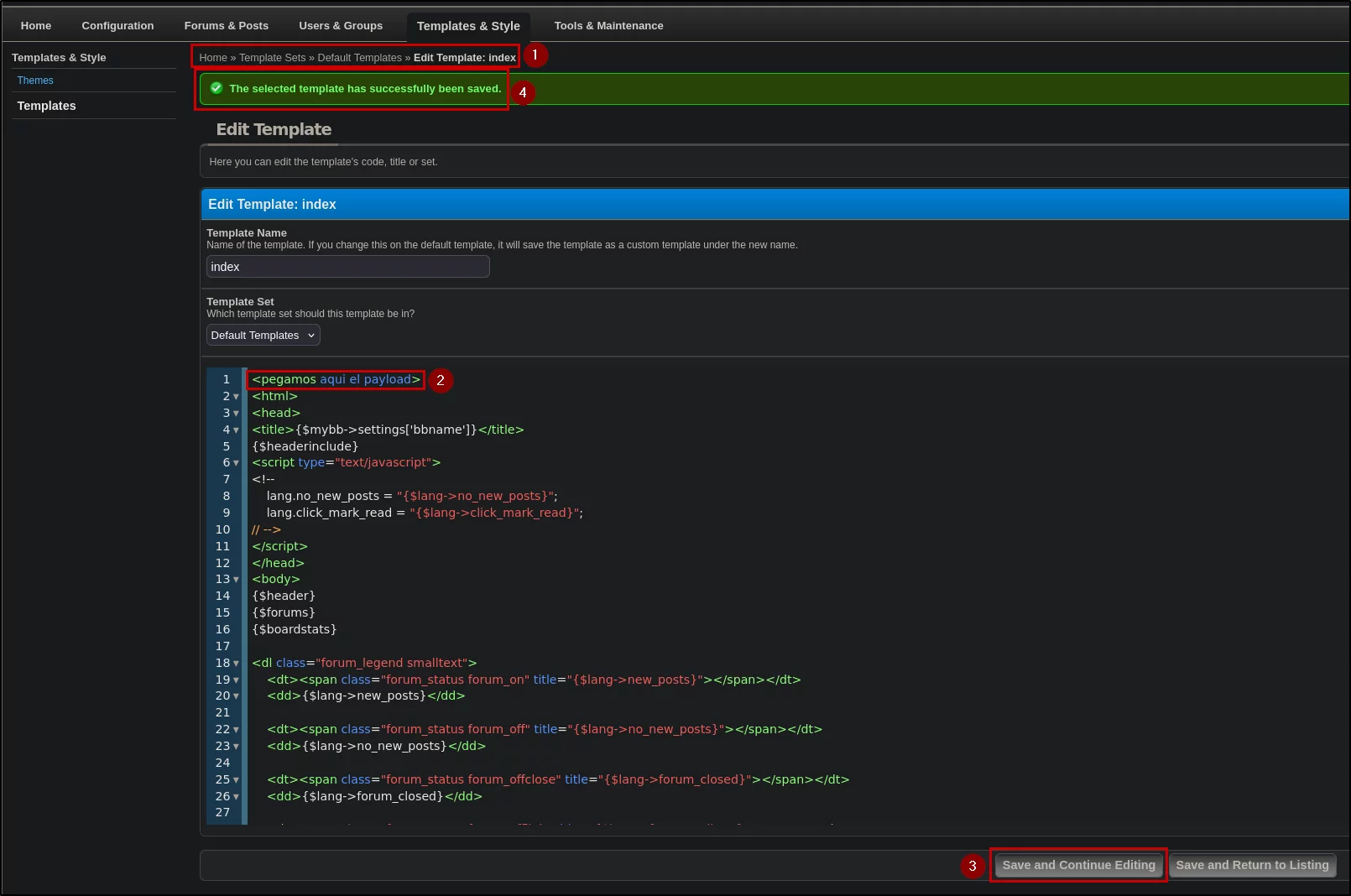Image resolution: width=1351 pixels, height=896 pixels.
Task: Collapse the html tag fold arrow
Action: [236, 397]
